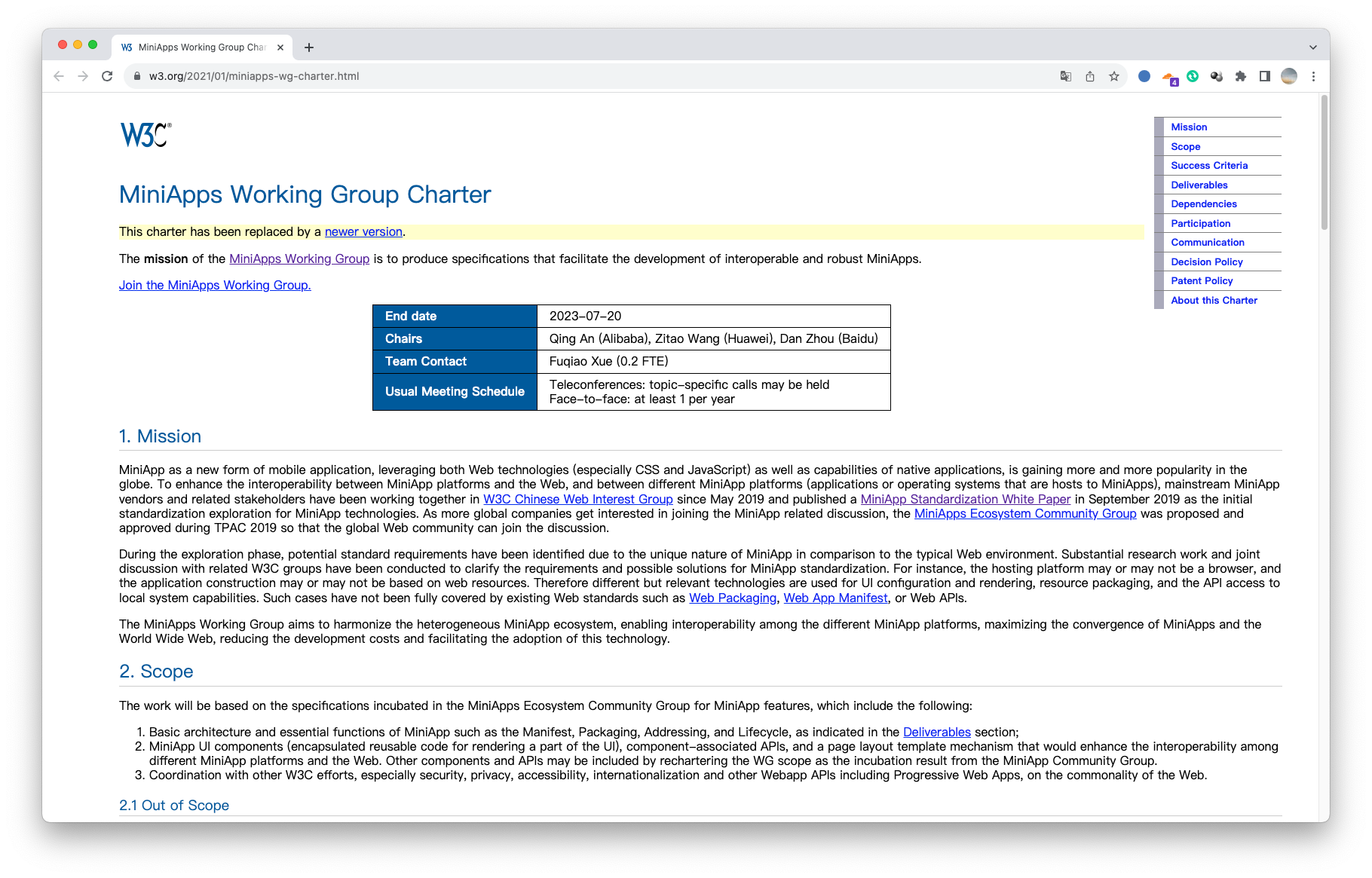Click the share page icon
This screenshot has height=878, width=1372.
tap(1090, 76)
